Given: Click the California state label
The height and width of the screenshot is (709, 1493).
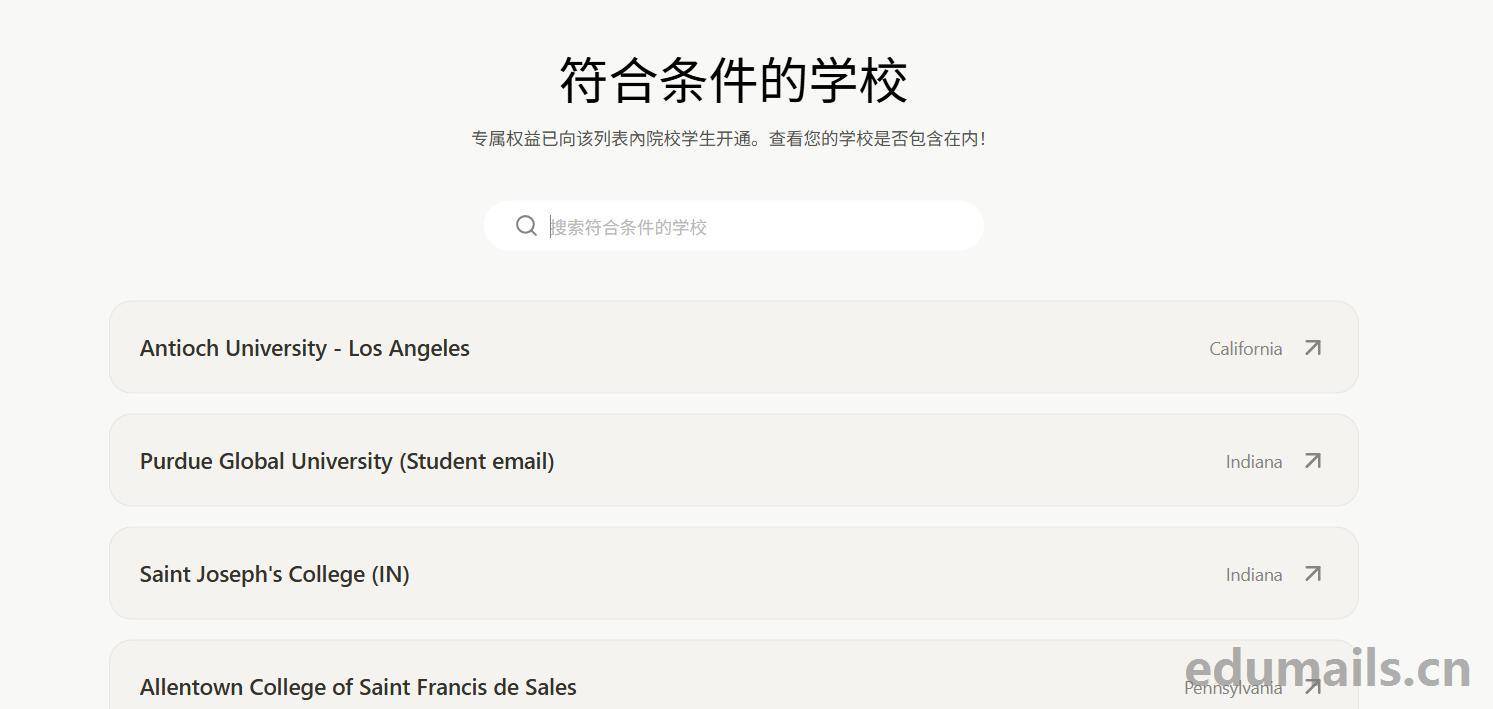Looking at the screenshot, I should pyautogui.click(x=1245, y=348).
